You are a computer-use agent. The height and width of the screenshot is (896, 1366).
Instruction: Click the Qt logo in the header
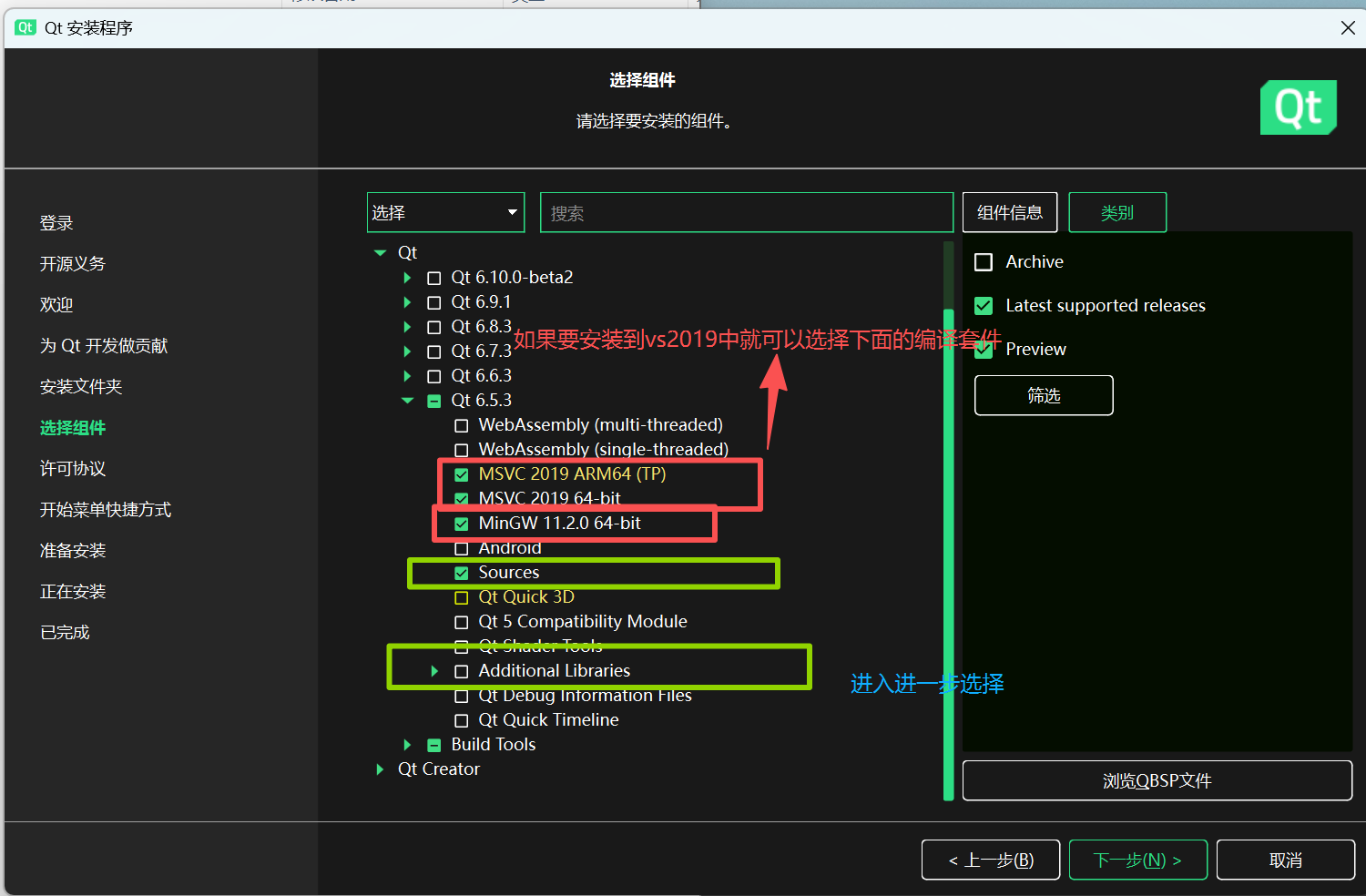(1298, 107)
